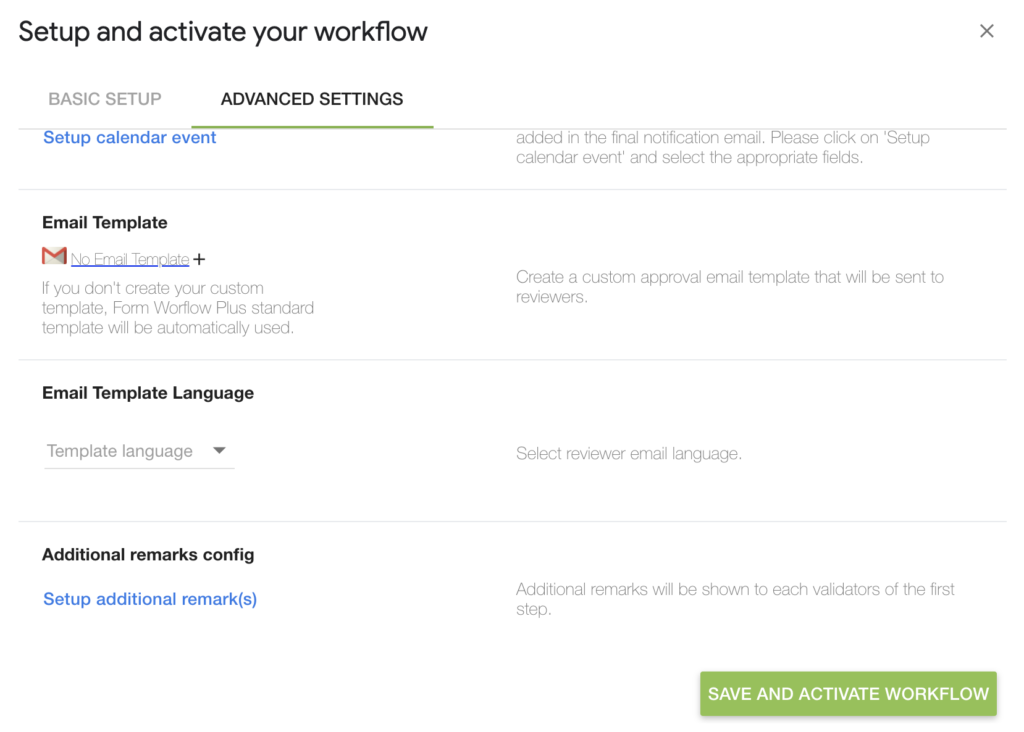Click the 'Setup and activate your workflow' title
The height and width of the screenshot is (732, 1024).
coord(223,31)
